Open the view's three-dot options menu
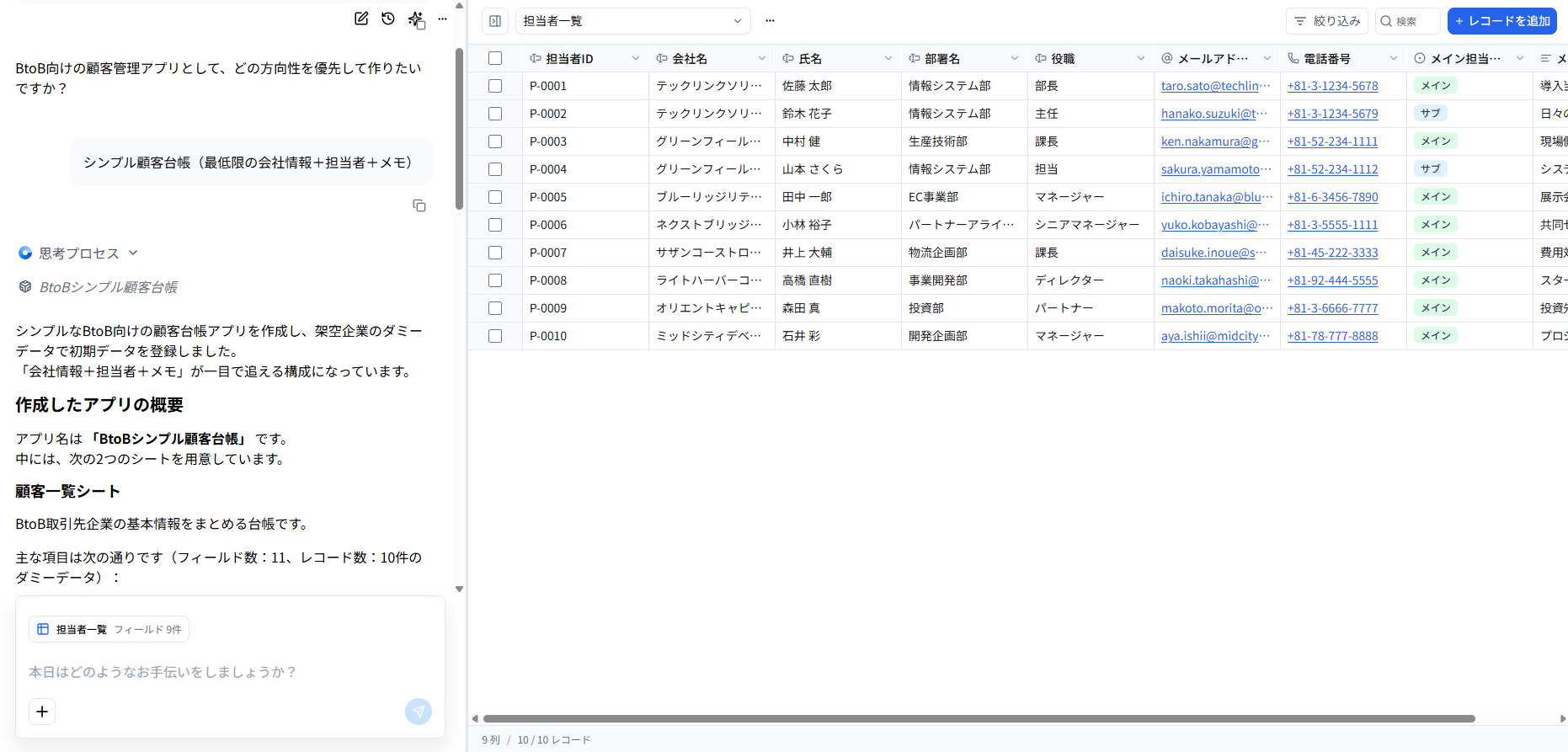Viewport: 1568px width, 752px height. pyautogui.click(x=770, y=21)
